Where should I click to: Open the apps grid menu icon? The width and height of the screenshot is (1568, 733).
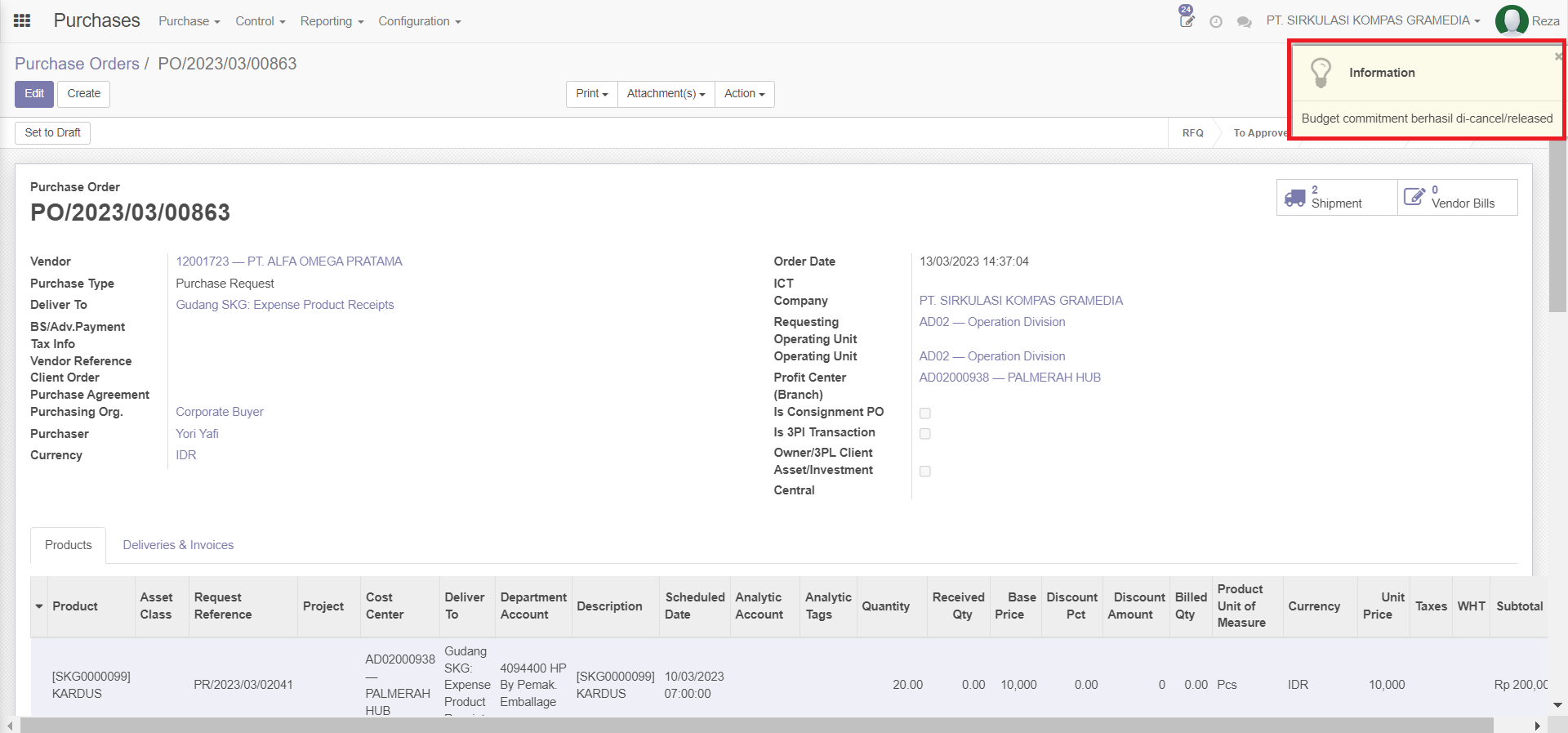pos(22,20)
